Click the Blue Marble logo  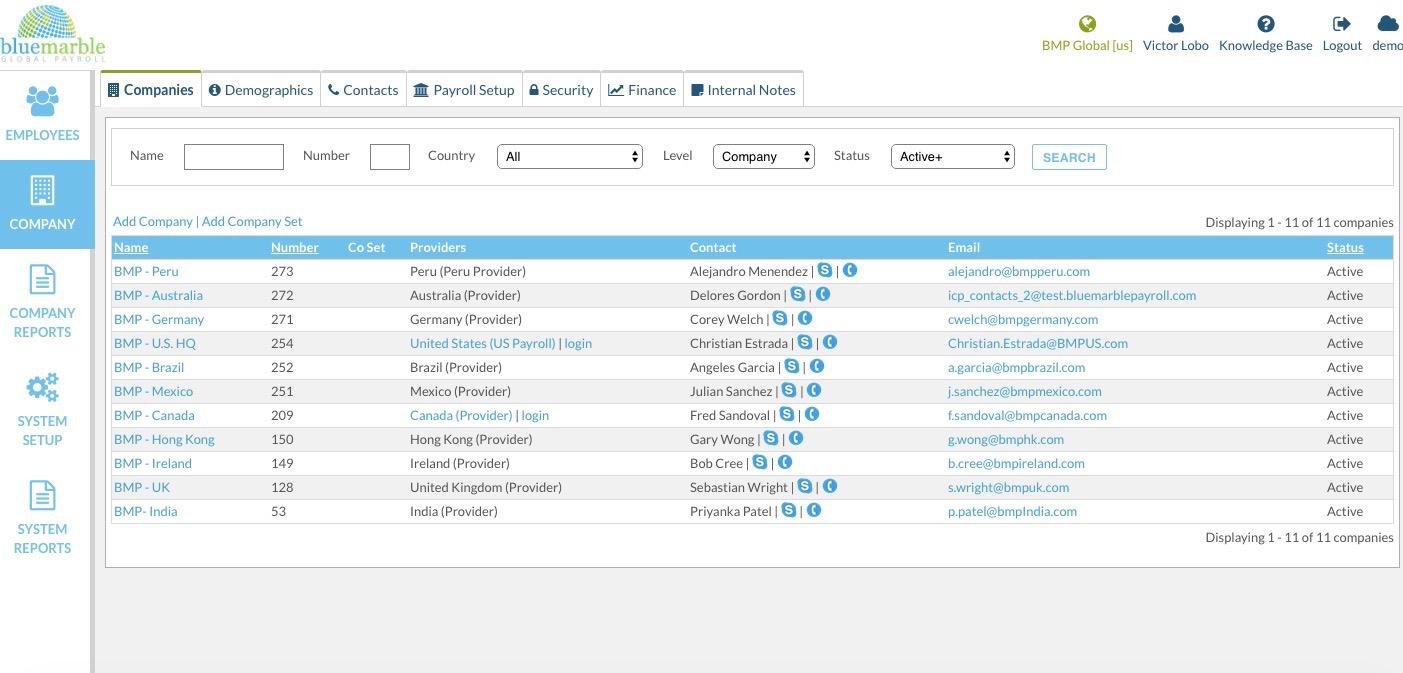click(52, 34)
